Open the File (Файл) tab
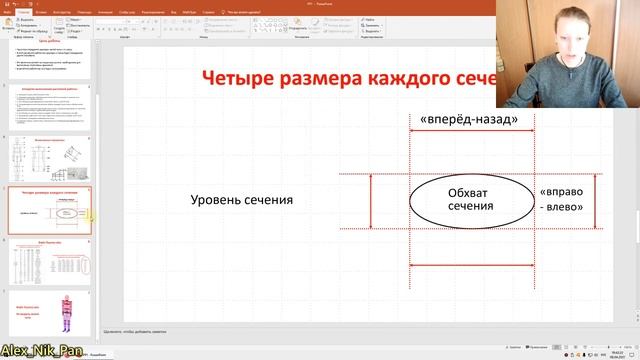The height and width of the screenshot is (360, 640). coord(7,12)
